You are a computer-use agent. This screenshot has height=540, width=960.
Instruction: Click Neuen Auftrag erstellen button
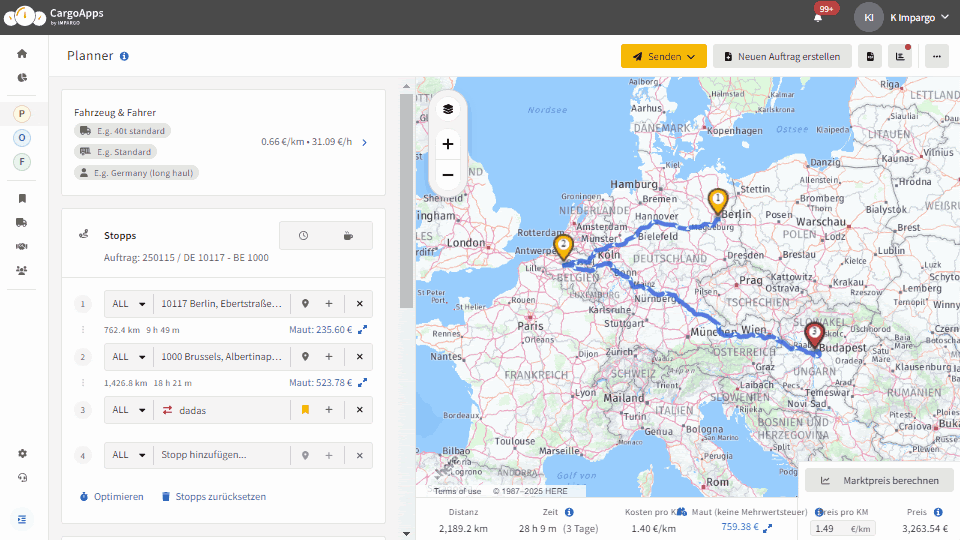tap(782, 56)
